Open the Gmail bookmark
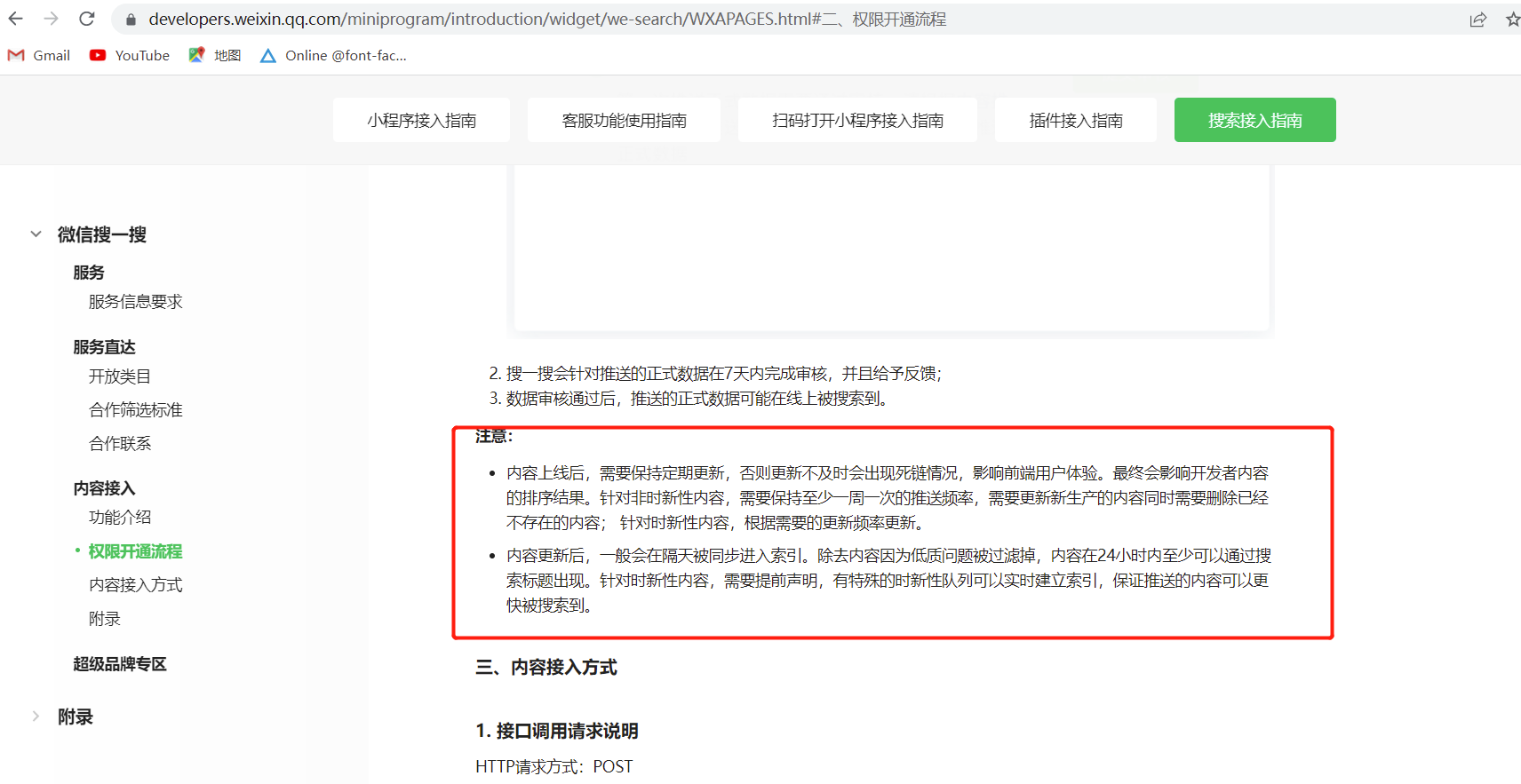 coord(39,55)
